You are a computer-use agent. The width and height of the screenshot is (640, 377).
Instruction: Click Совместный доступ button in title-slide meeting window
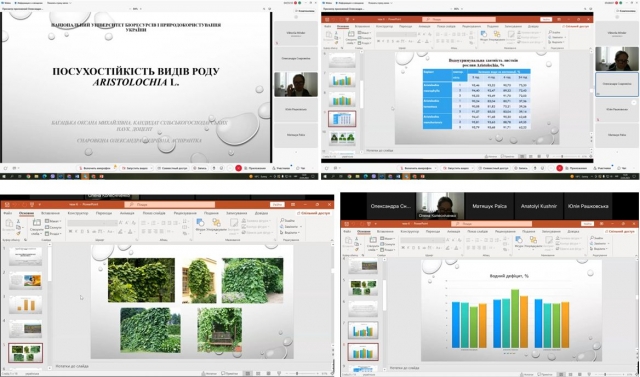click(x=173, y=168)
